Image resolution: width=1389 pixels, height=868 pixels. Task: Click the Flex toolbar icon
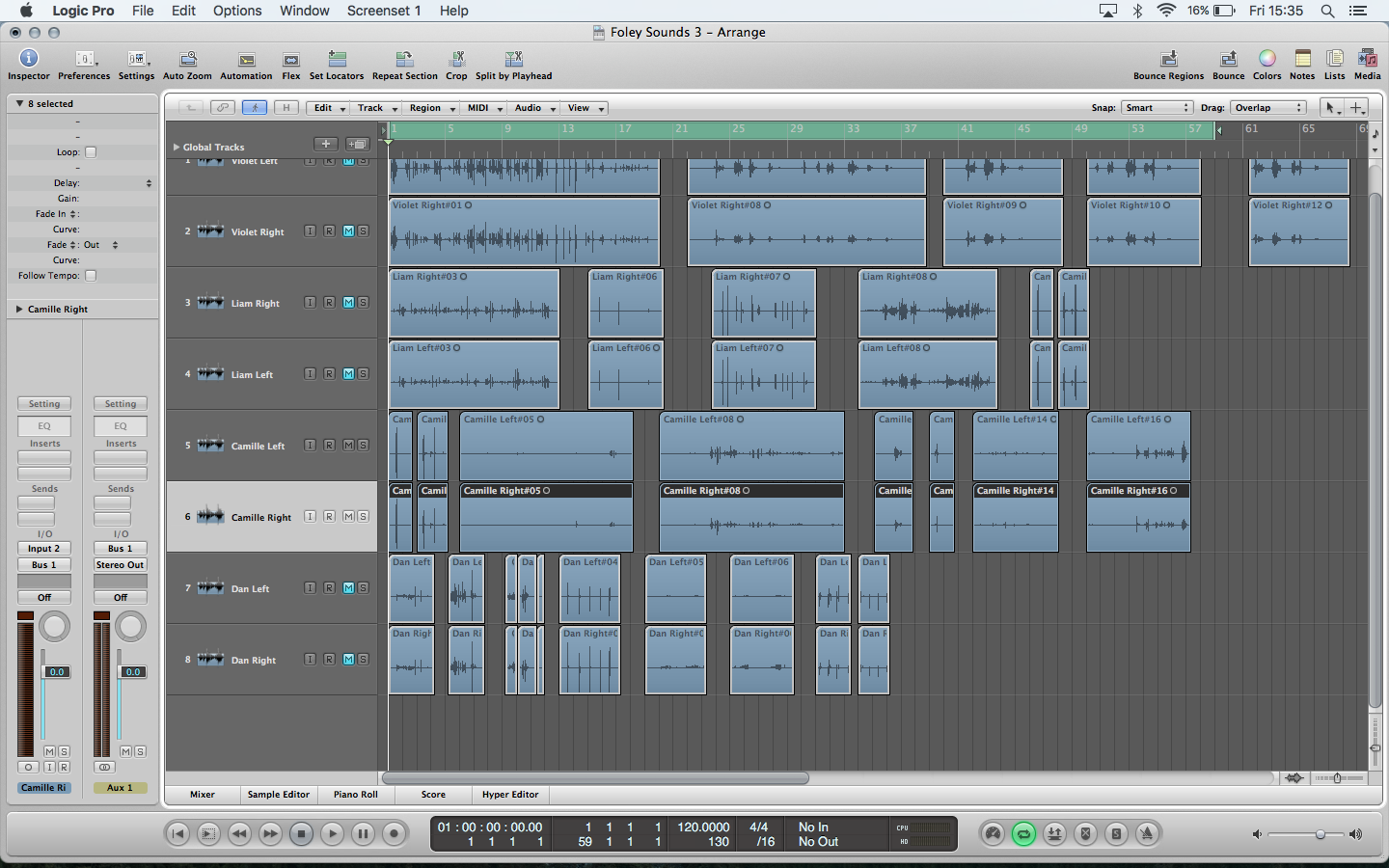pyautogui.click(x=291, y=60)
